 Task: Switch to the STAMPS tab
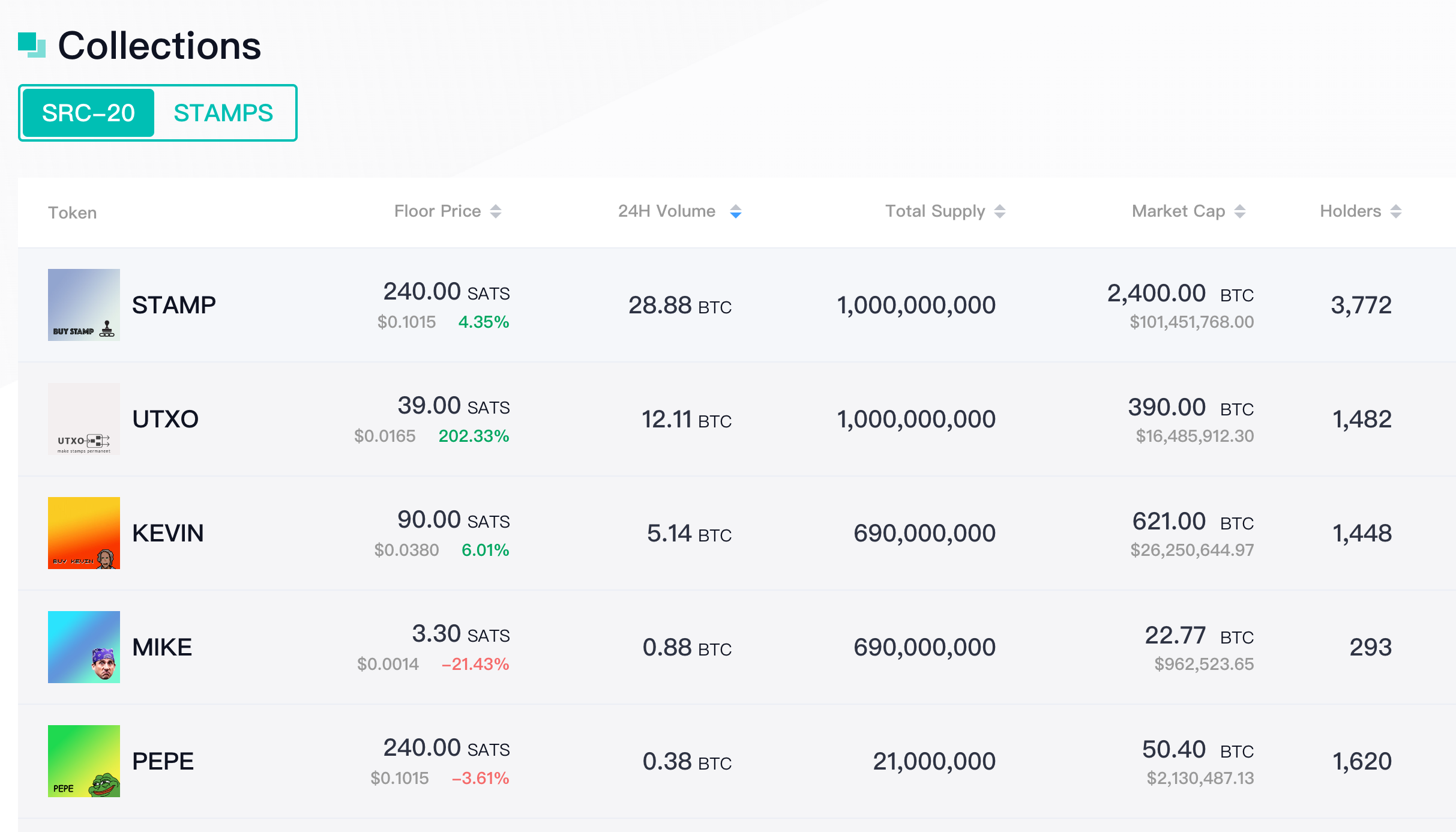coord(223,113)
